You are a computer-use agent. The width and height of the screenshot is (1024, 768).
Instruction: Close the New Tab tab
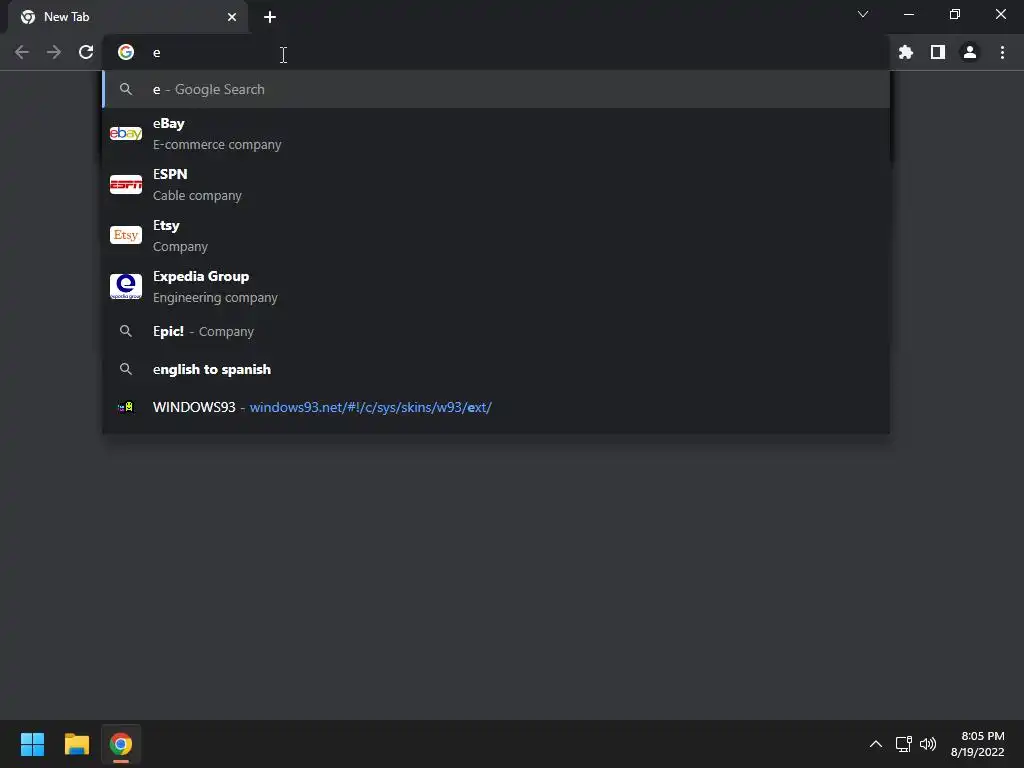pos(232,17)
